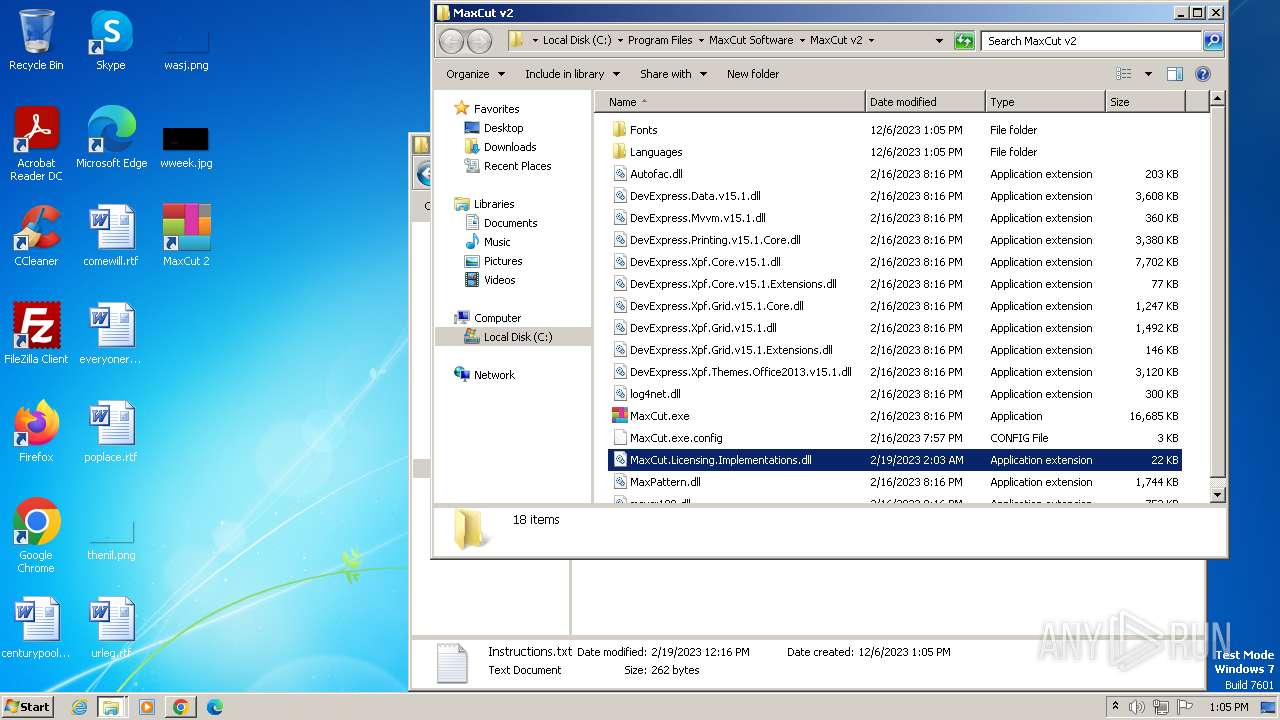Open Explorer help question-mark icon
Viewport: 1280px width, 720px height.
click(1203, 74)
